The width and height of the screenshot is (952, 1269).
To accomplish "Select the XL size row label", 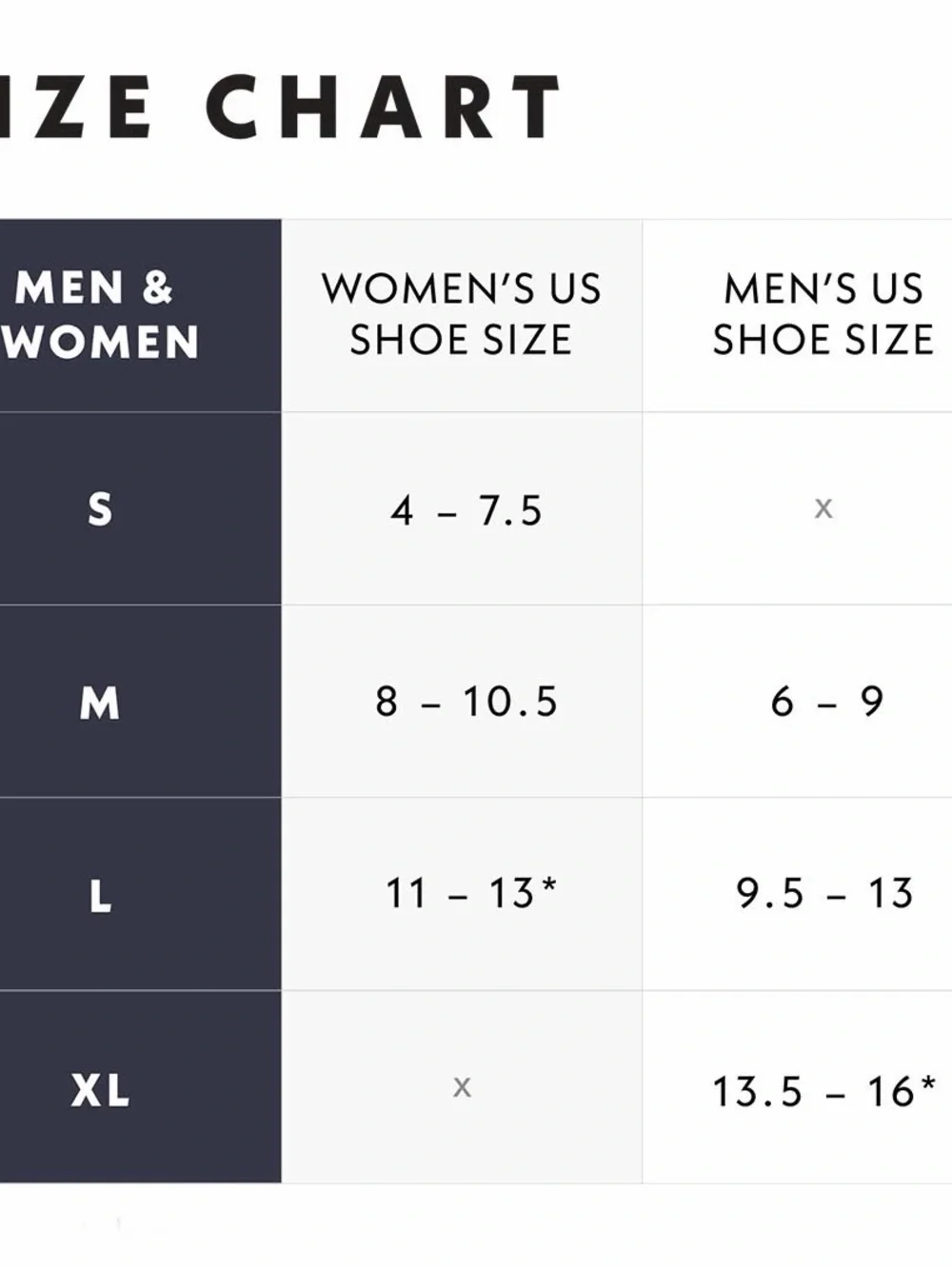I will point(100,1090).
